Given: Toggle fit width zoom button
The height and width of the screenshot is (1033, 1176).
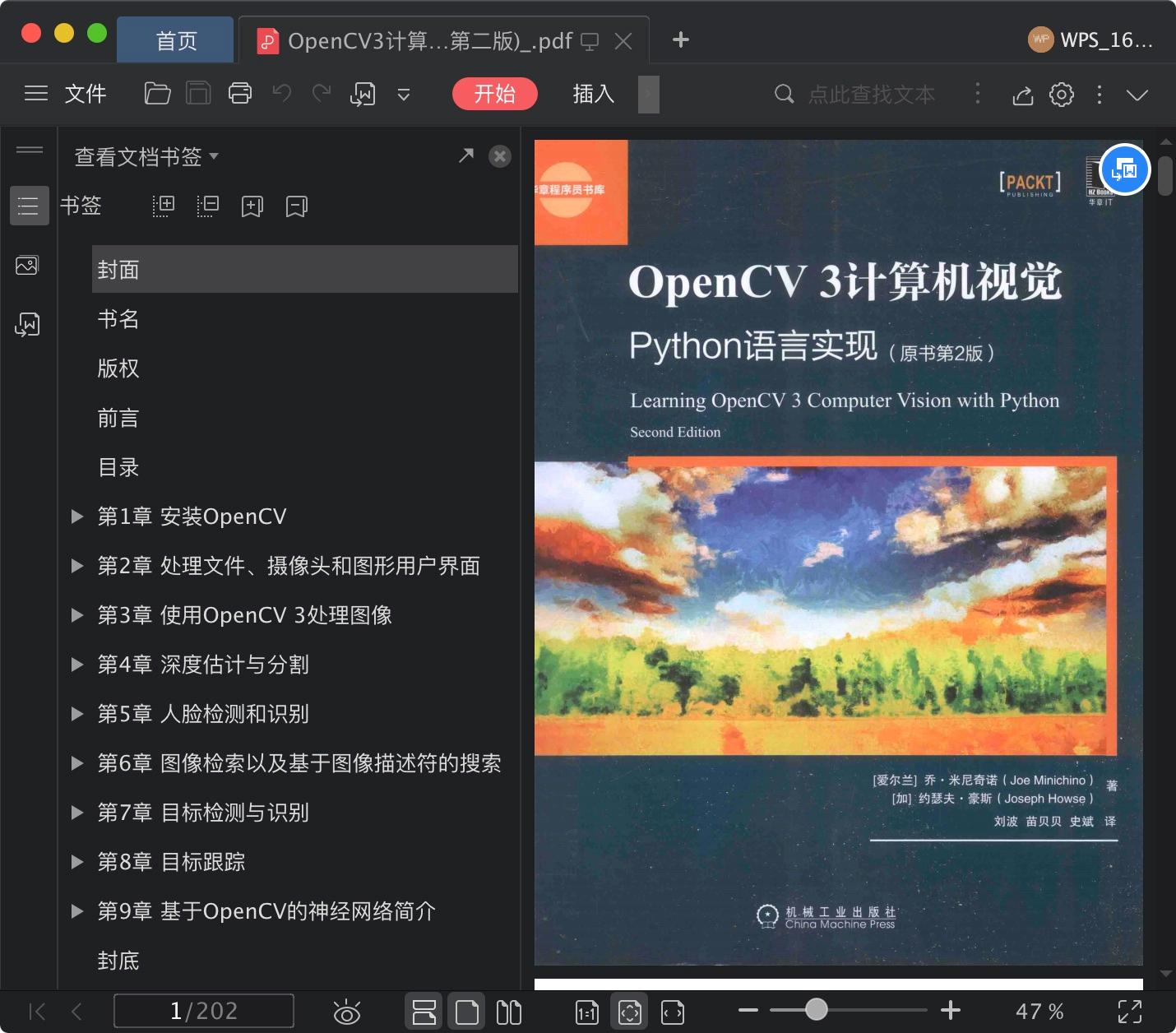Looking at the screenshot, I should [x=673, y=1012].
